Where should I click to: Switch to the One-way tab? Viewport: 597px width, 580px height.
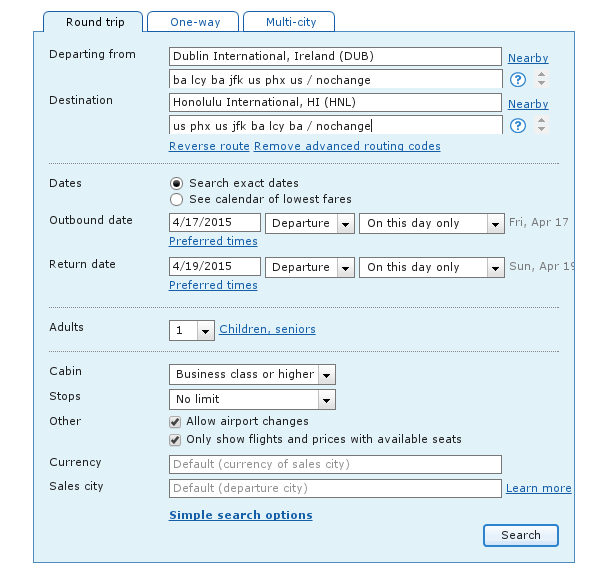193,22
